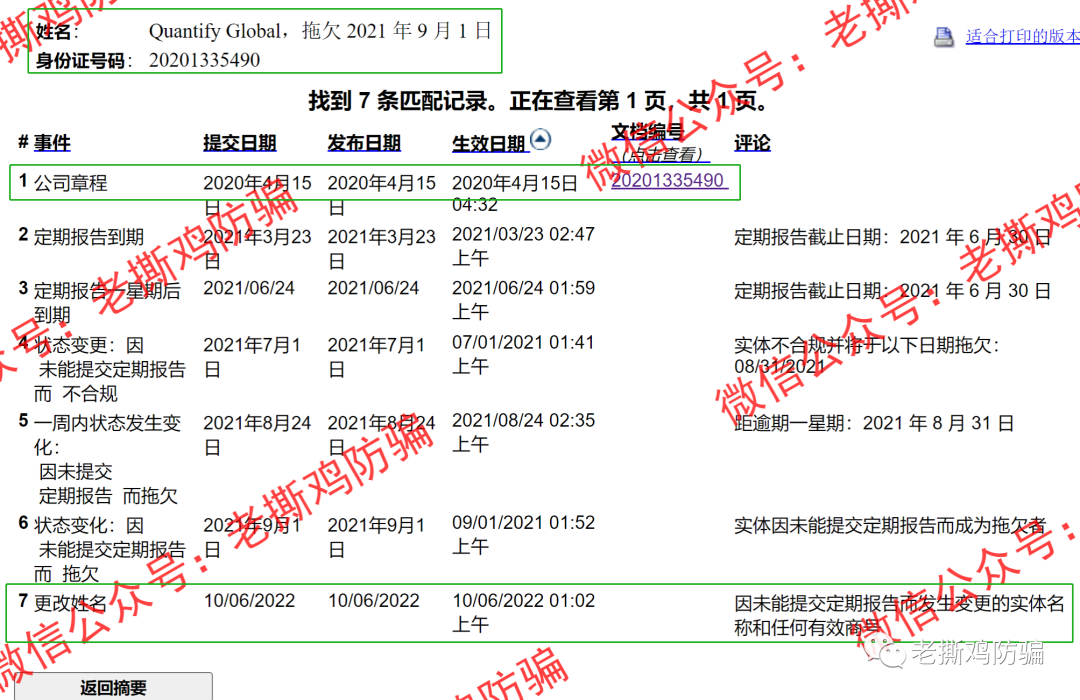The height and width of the screenshot is (700, 1080).
Task: Click the comment 距逾期一星期：2021 年 8 月 31 日
Action: 874,423
